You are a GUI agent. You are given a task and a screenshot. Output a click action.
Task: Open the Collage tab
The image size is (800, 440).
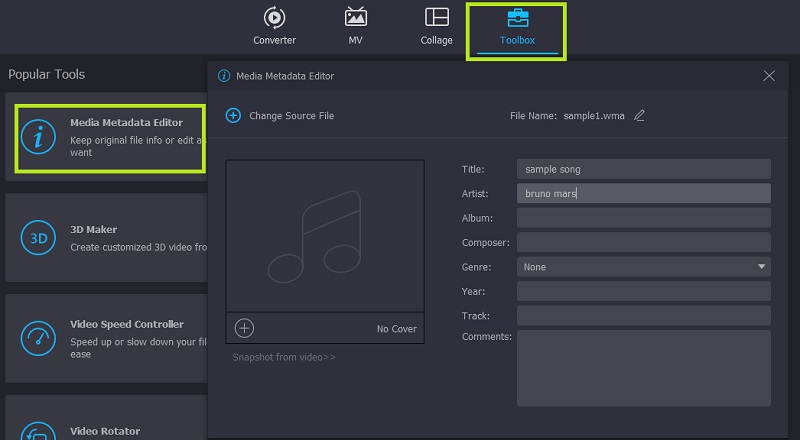(436, 27)
